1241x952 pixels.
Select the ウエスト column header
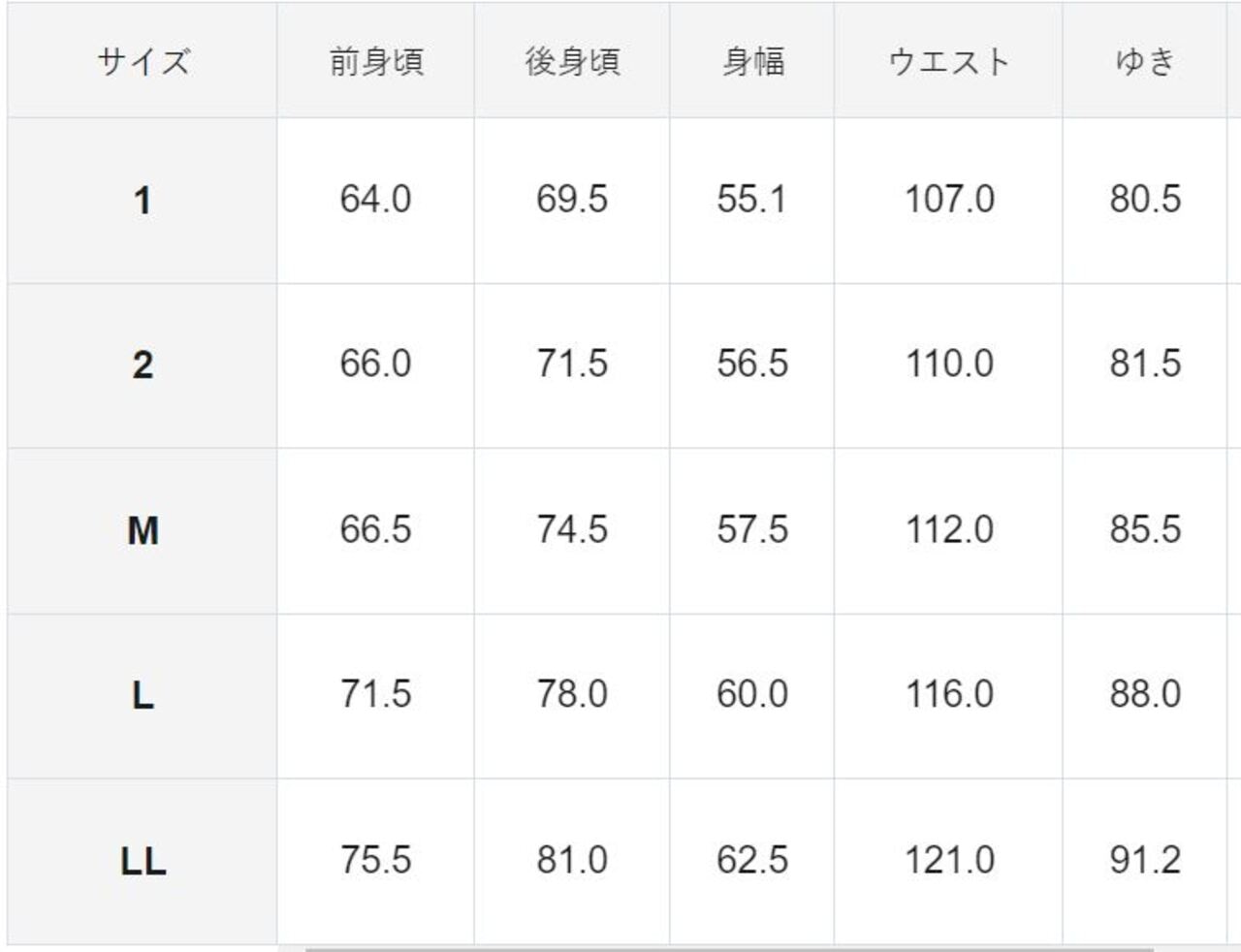pyautogui.click(x=948, y=62)
